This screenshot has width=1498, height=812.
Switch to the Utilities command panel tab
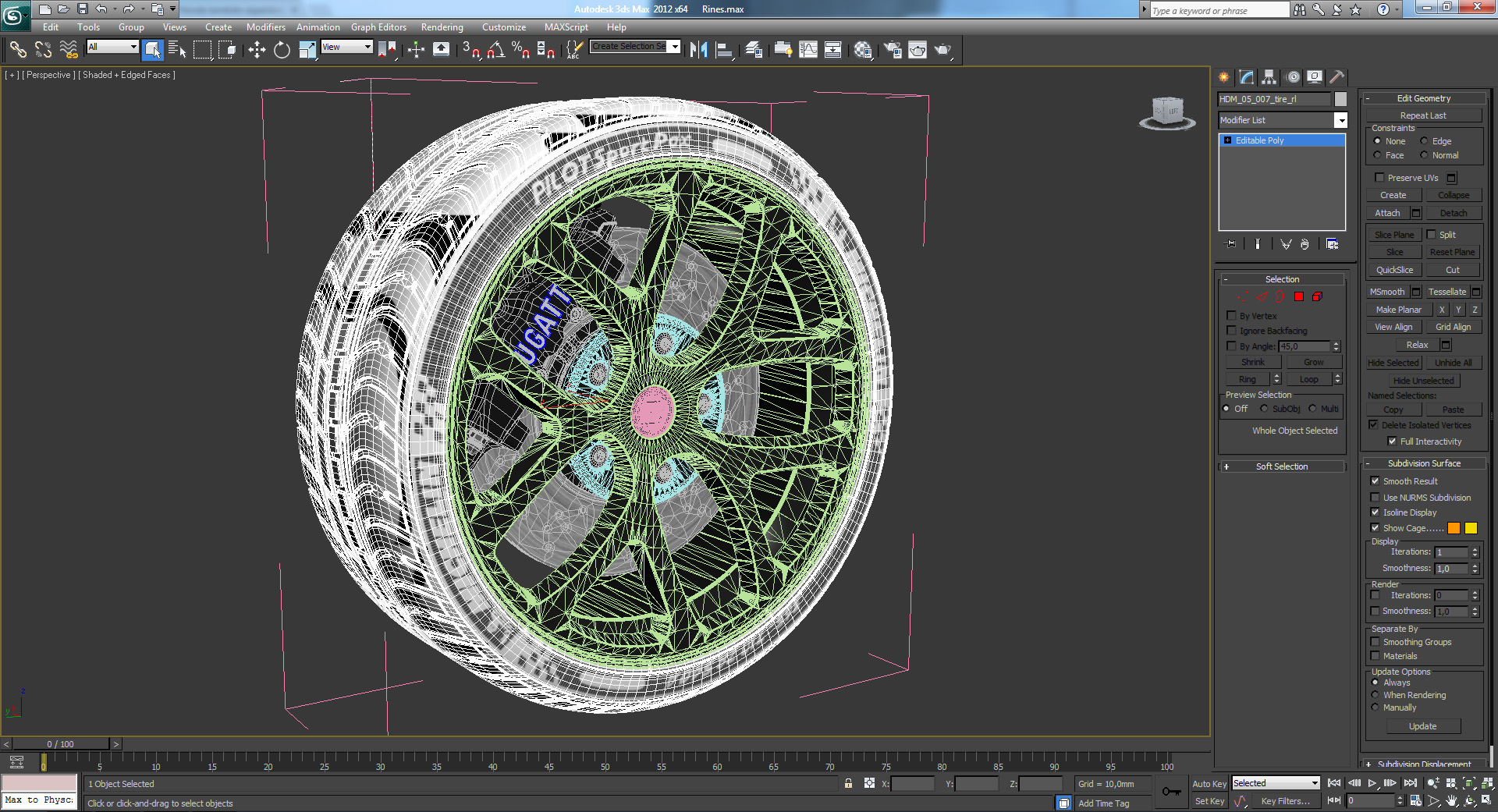(1337, 76)
